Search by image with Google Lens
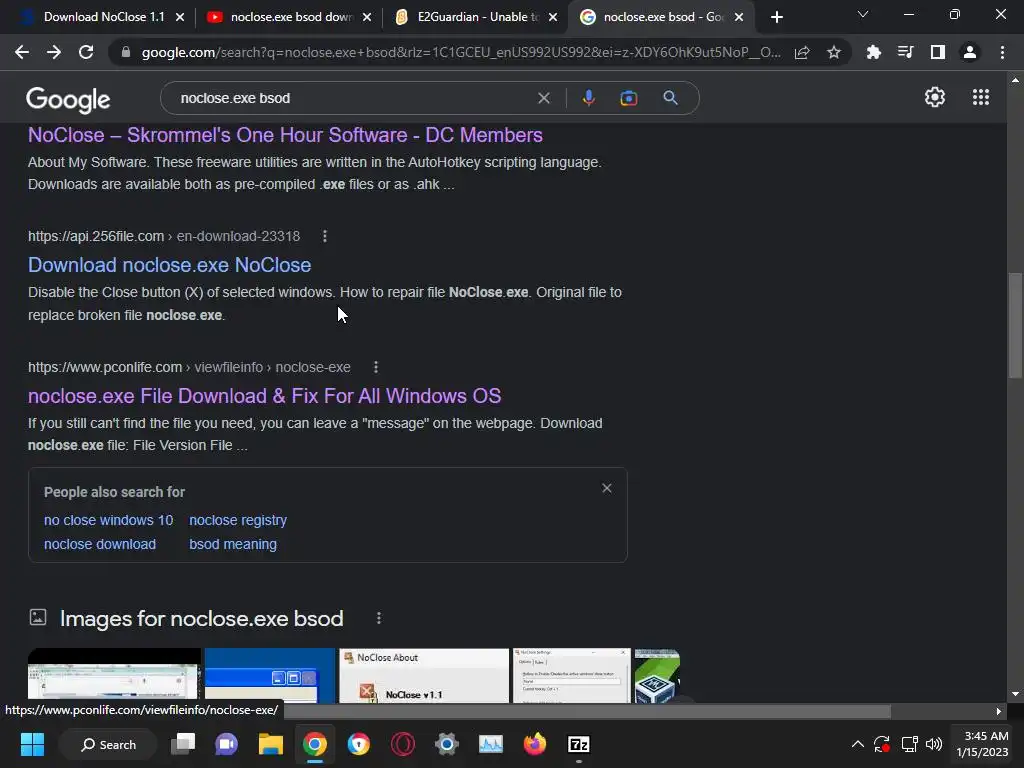 pos(628,98)
